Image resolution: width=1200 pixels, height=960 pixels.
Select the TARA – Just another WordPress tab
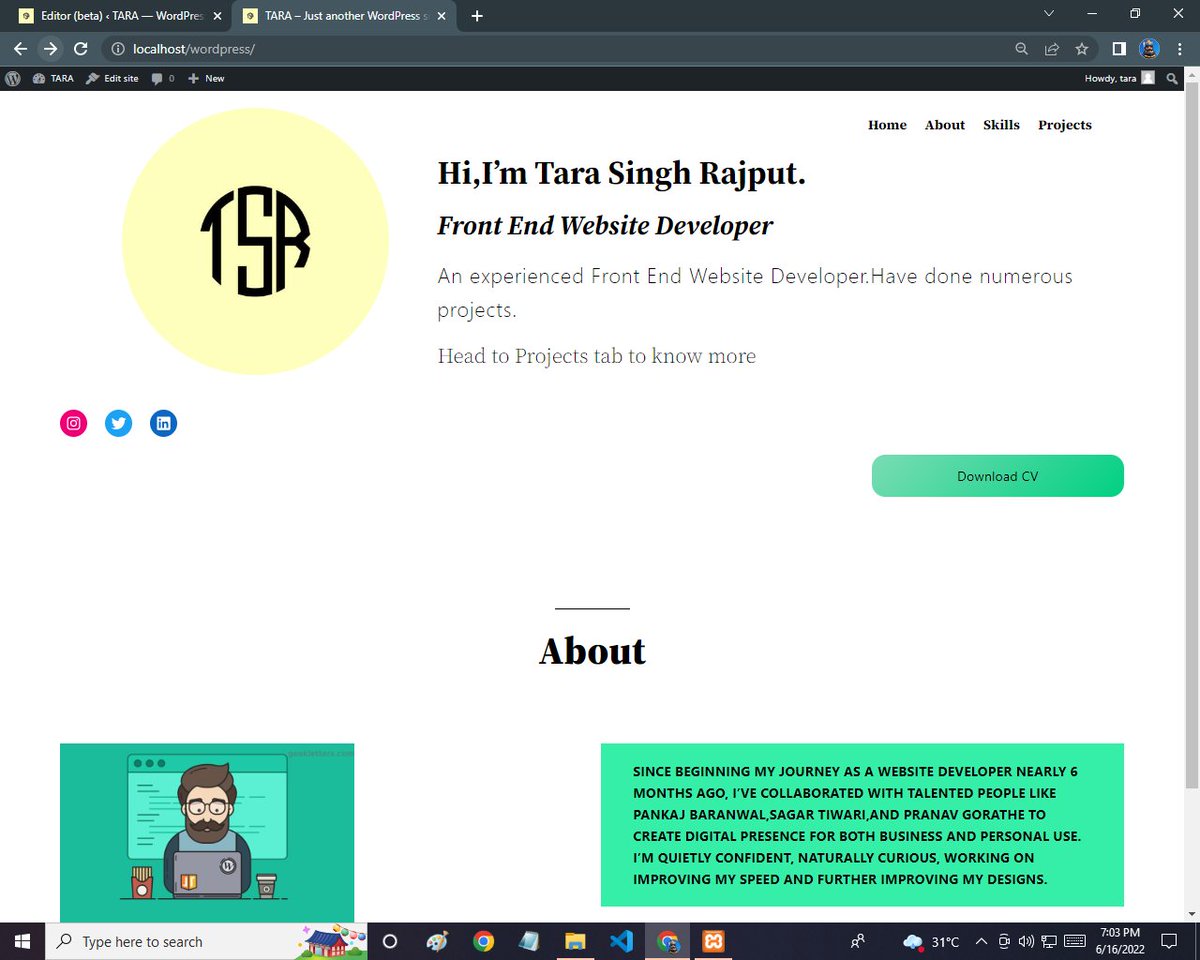(345, 16)
